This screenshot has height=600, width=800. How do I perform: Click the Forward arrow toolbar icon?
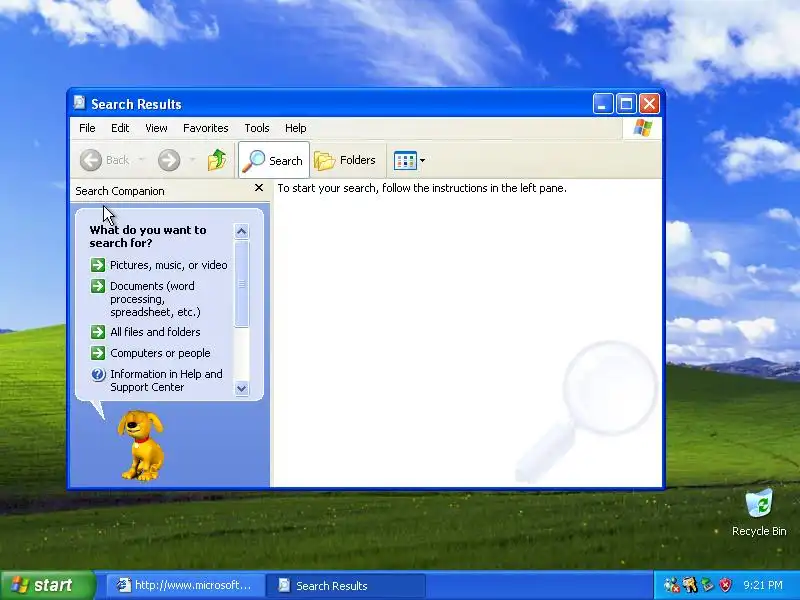coord(168,160)
